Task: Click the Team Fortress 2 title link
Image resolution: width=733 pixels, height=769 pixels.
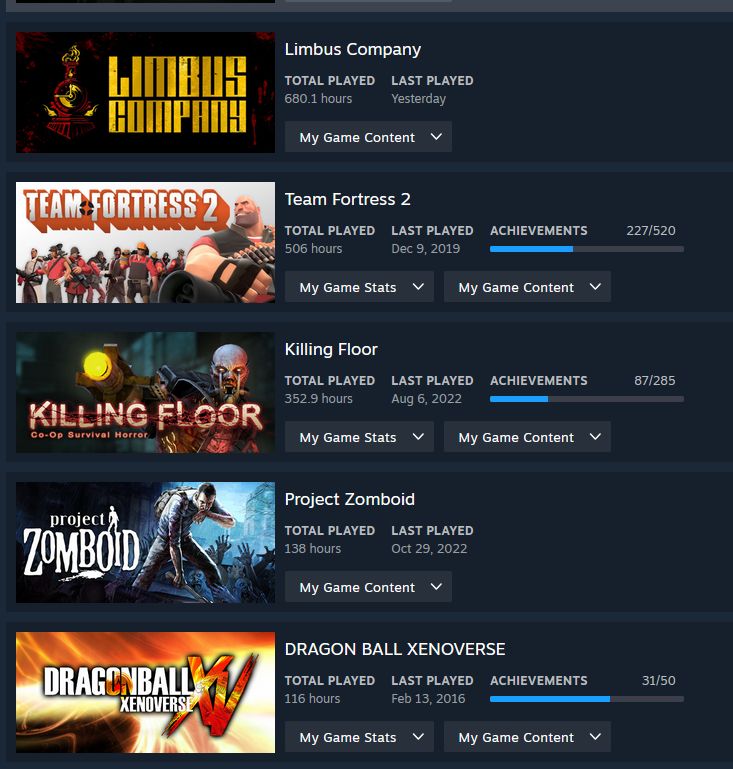Action: point(348,199)
